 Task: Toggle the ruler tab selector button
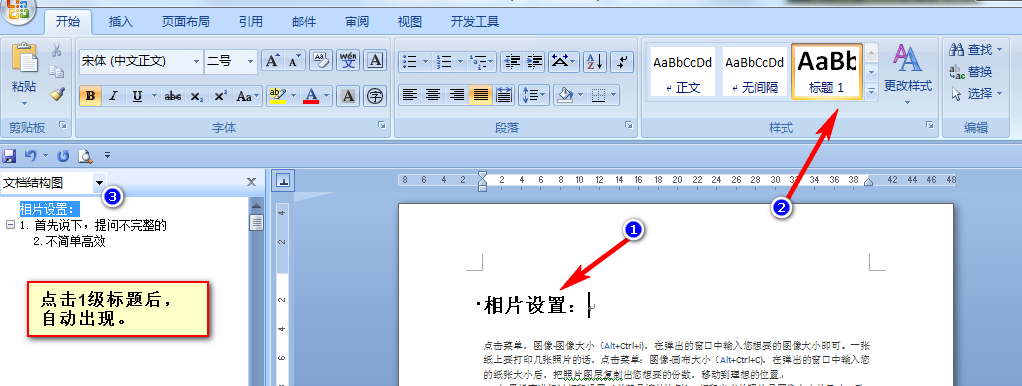pyautogui.click(x=283, y=182)
